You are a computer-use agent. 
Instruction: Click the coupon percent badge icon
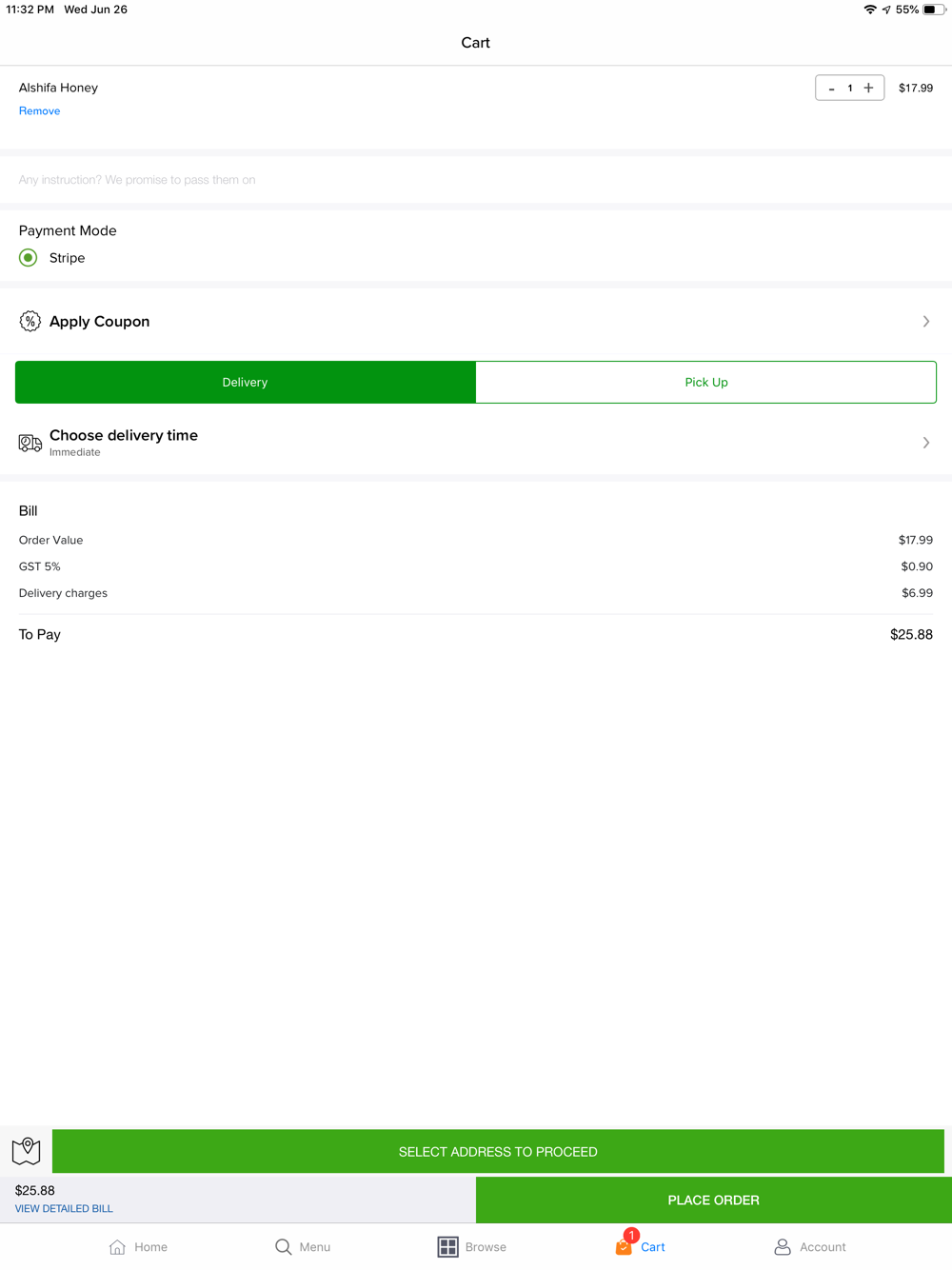(30, 321)
